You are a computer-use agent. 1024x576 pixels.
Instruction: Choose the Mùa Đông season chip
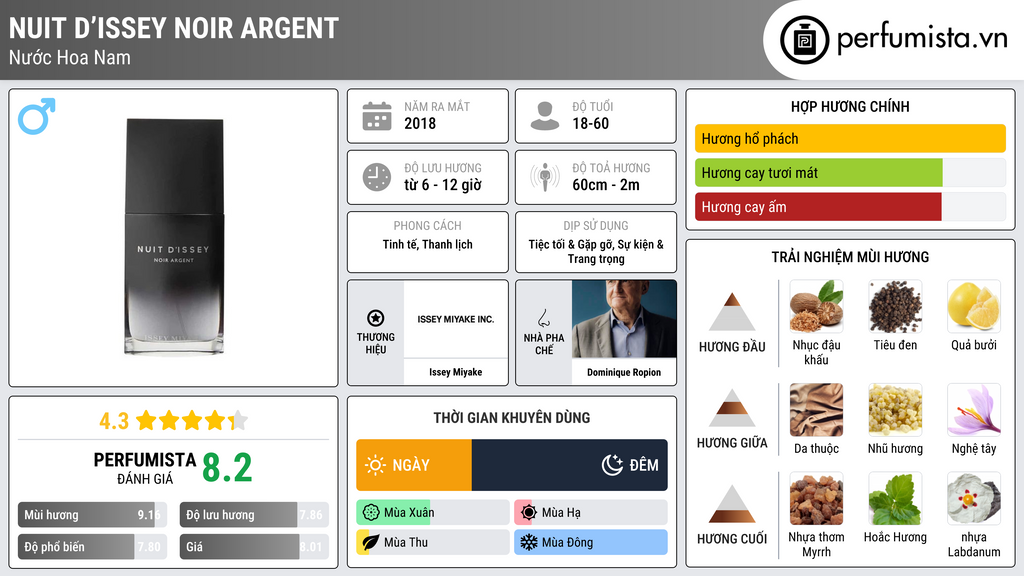click(590, 542)
